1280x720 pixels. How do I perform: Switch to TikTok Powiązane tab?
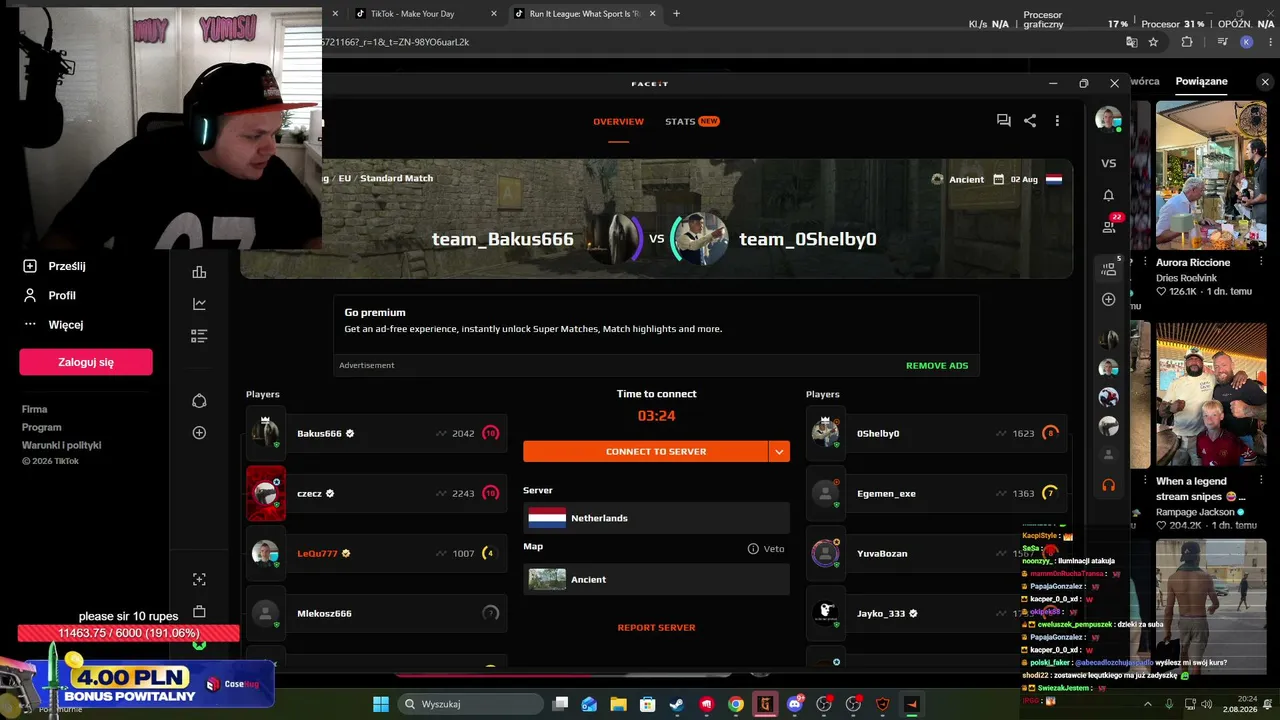1201,81
